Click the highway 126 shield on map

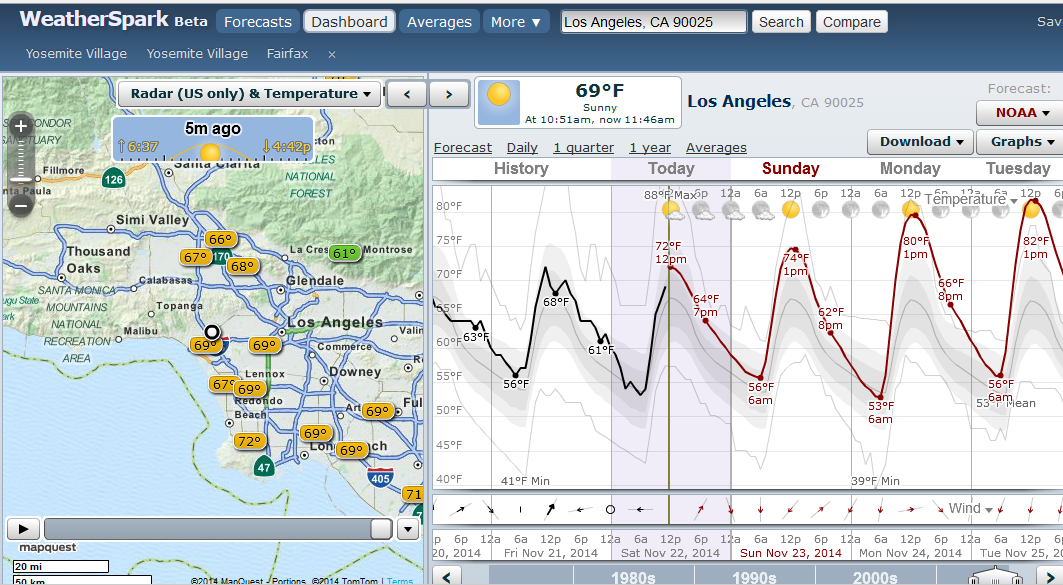pyautogui.click(x=113, y=180)
